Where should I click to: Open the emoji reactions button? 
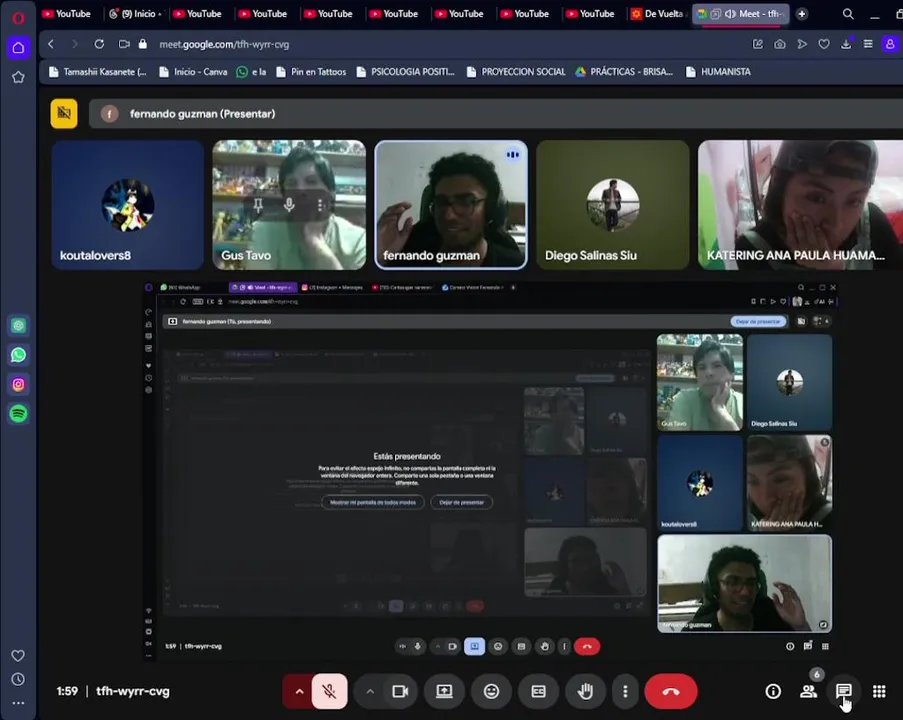tap(491, 691)
